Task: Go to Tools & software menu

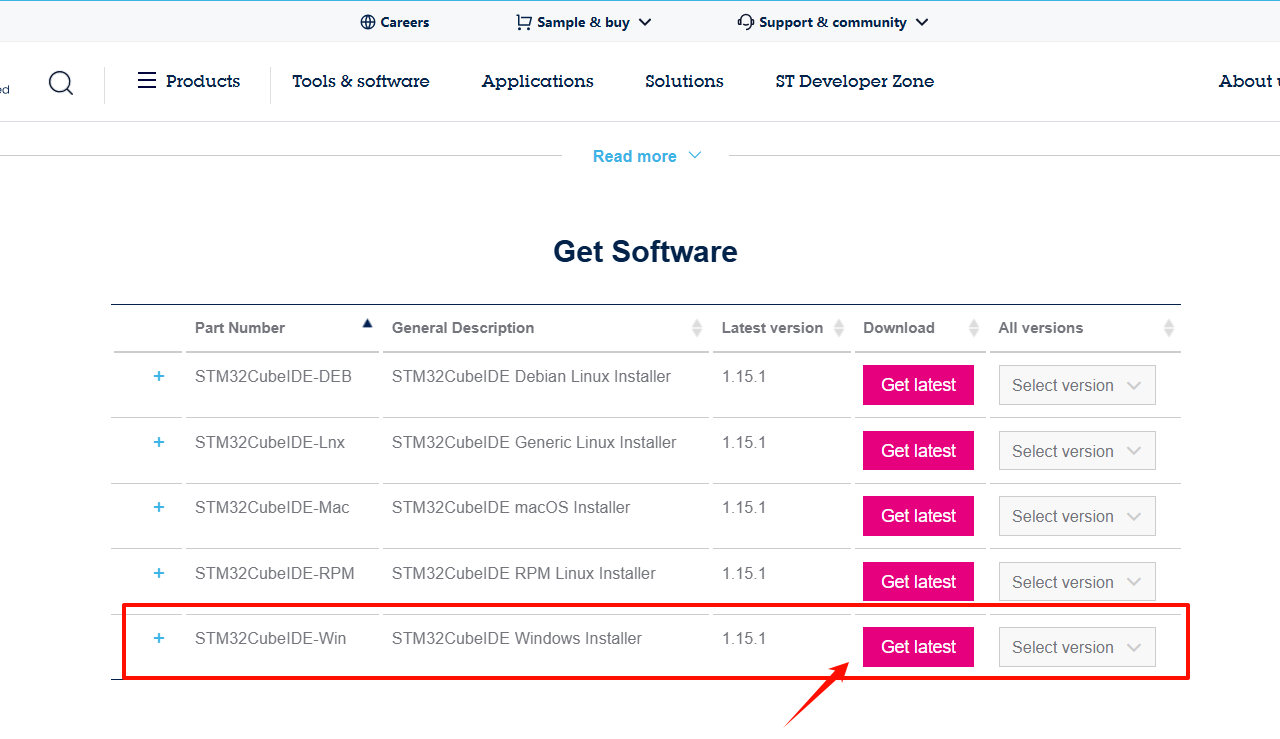Action: (x=361, y=81)
